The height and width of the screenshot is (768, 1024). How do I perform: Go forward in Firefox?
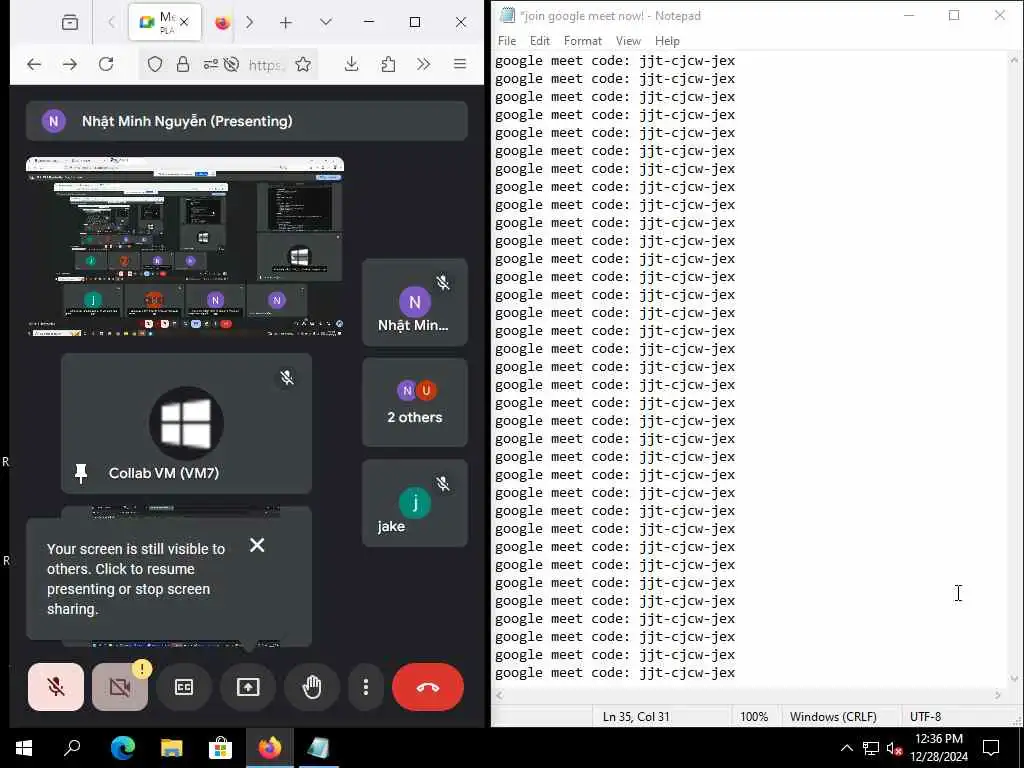click(70, 64)
